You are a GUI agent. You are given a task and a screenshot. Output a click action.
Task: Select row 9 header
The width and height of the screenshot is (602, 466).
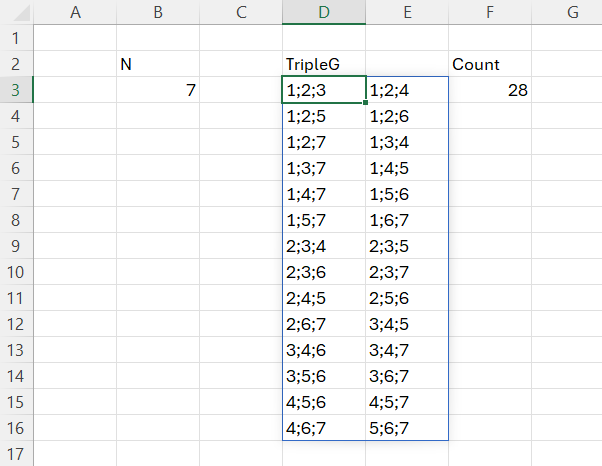(16, 246)
